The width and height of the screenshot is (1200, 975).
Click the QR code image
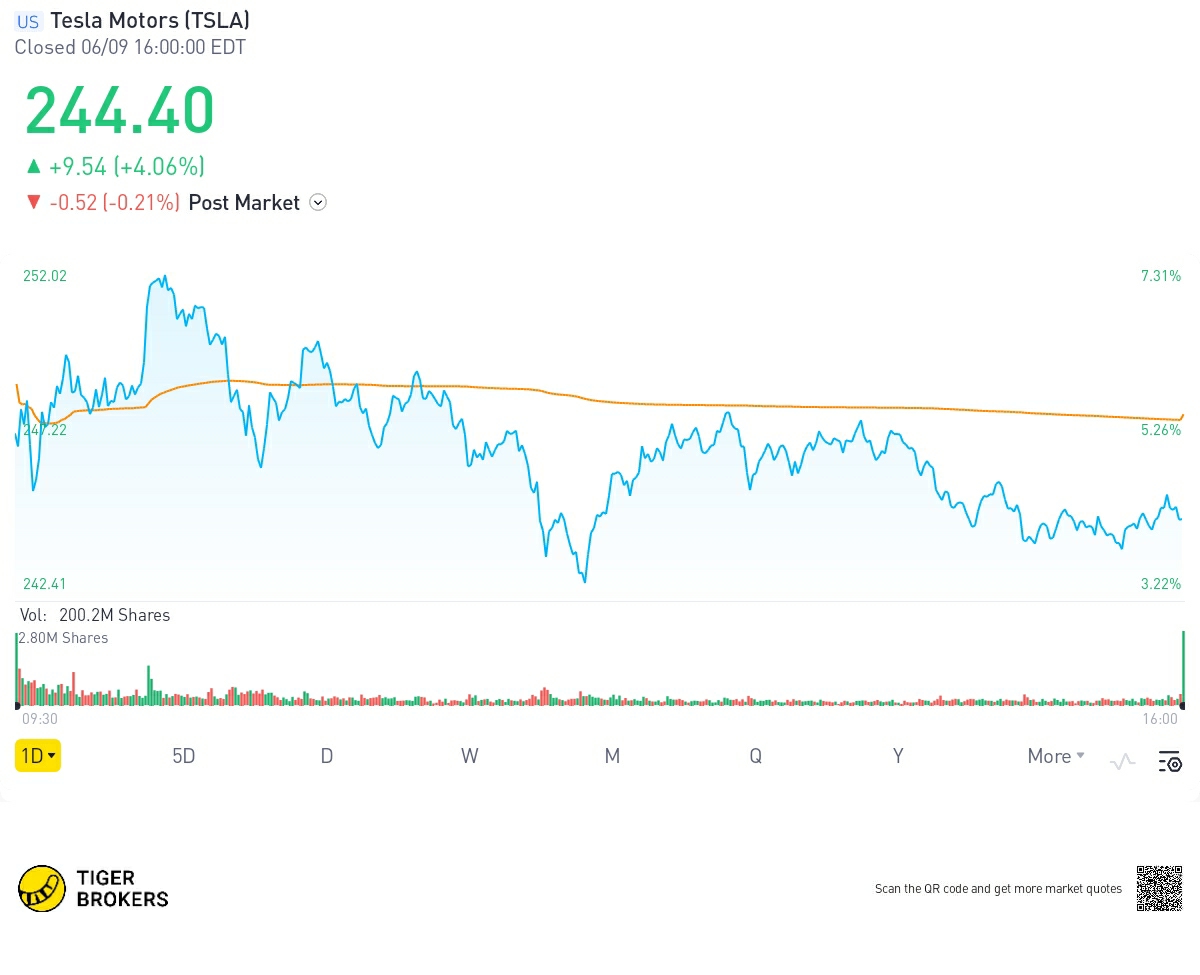pos(1159,888)
